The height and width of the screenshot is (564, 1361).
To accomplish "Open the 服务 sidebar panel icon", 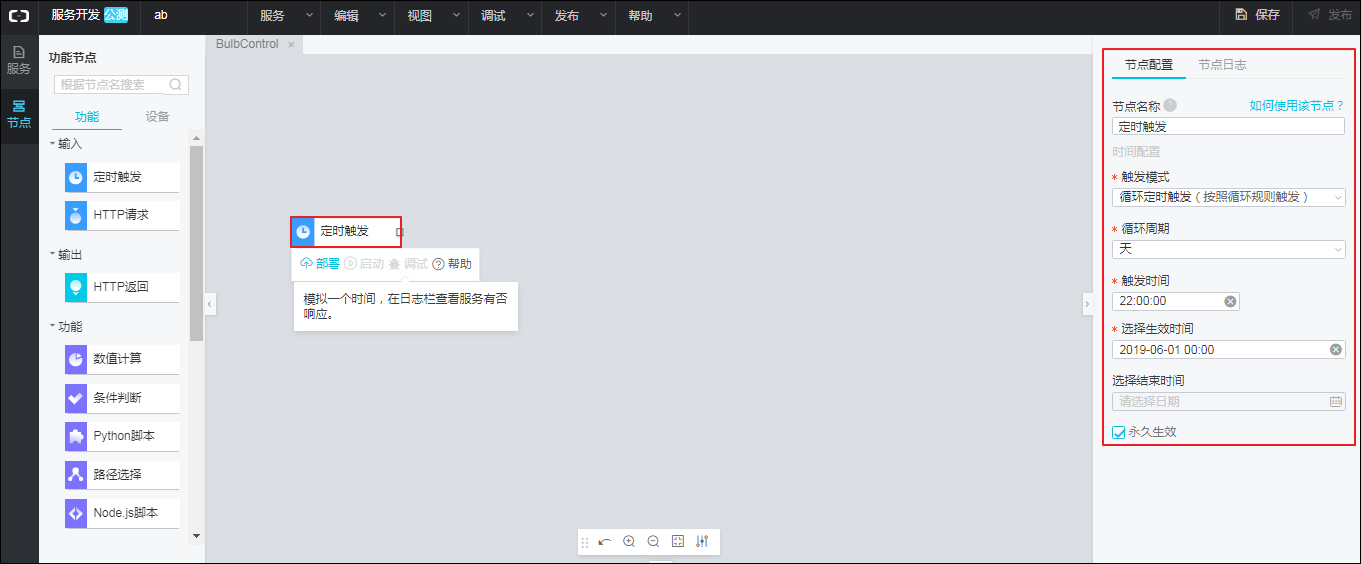I will coord(19,59).
